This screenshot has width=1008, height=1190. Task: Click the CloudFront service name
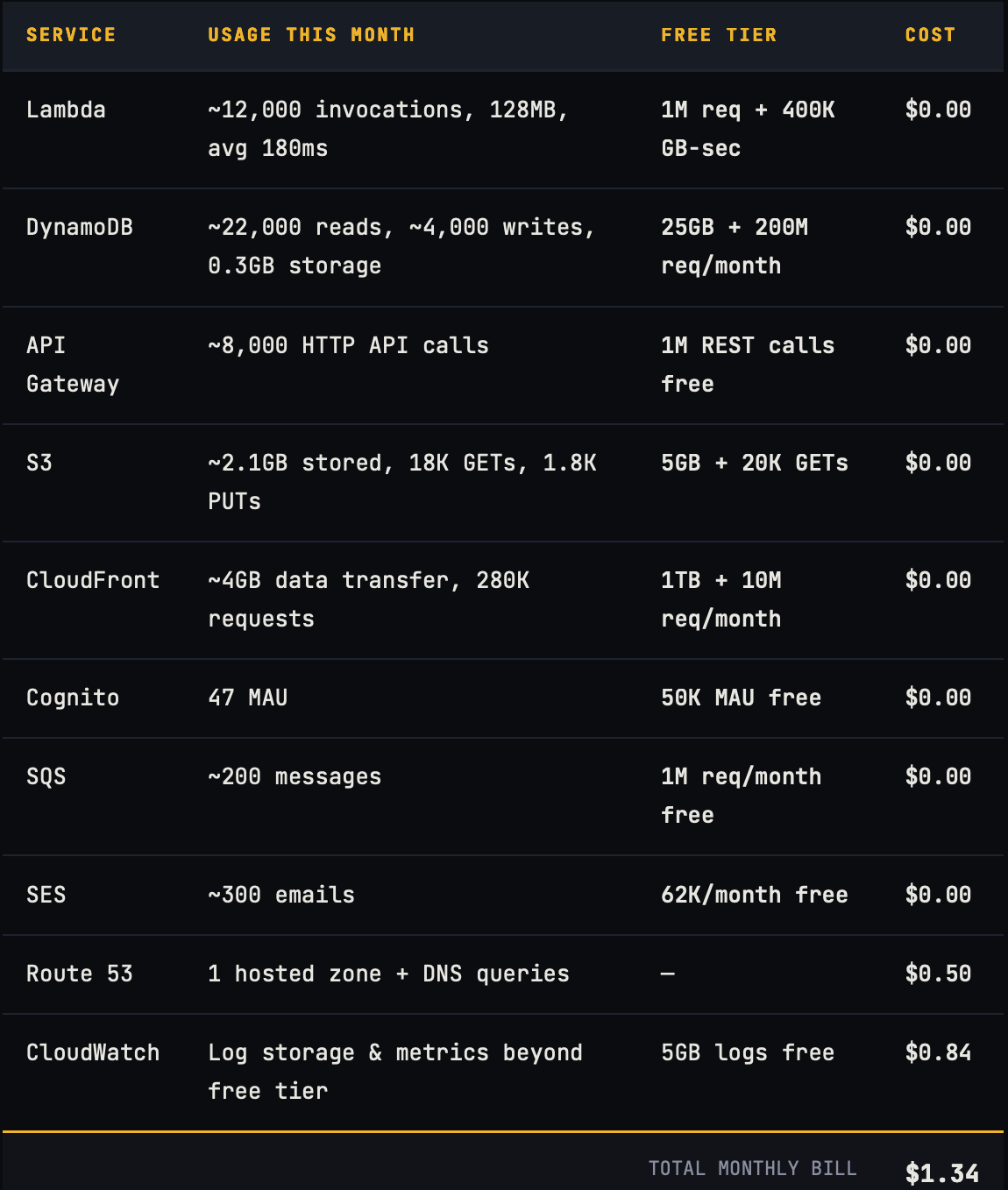[93, 580]
